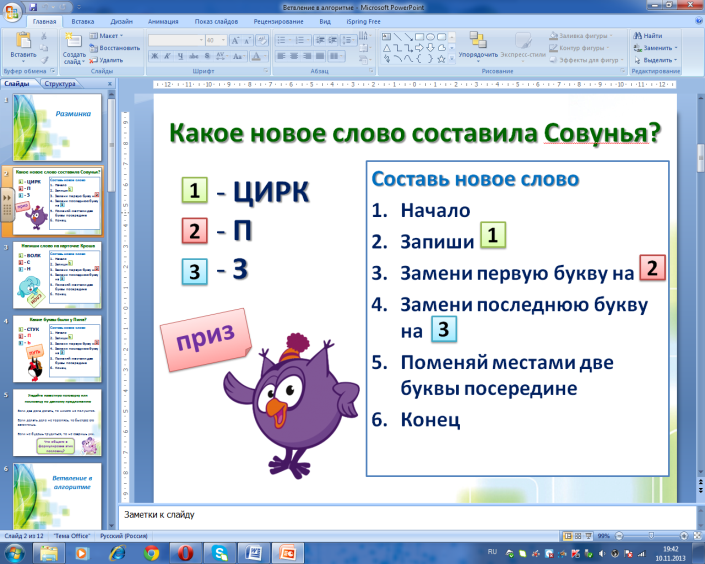Open the Макет layout dropdown
Viewport: 705px width, 564px height.
point(106,36)
